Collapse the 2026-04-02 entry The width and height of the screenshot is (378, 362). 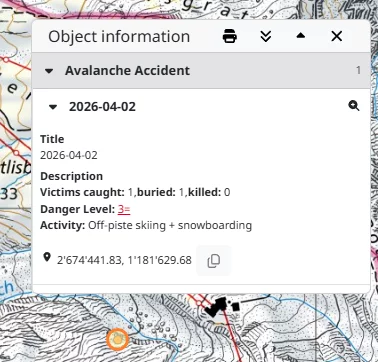(x=53, y=107)
